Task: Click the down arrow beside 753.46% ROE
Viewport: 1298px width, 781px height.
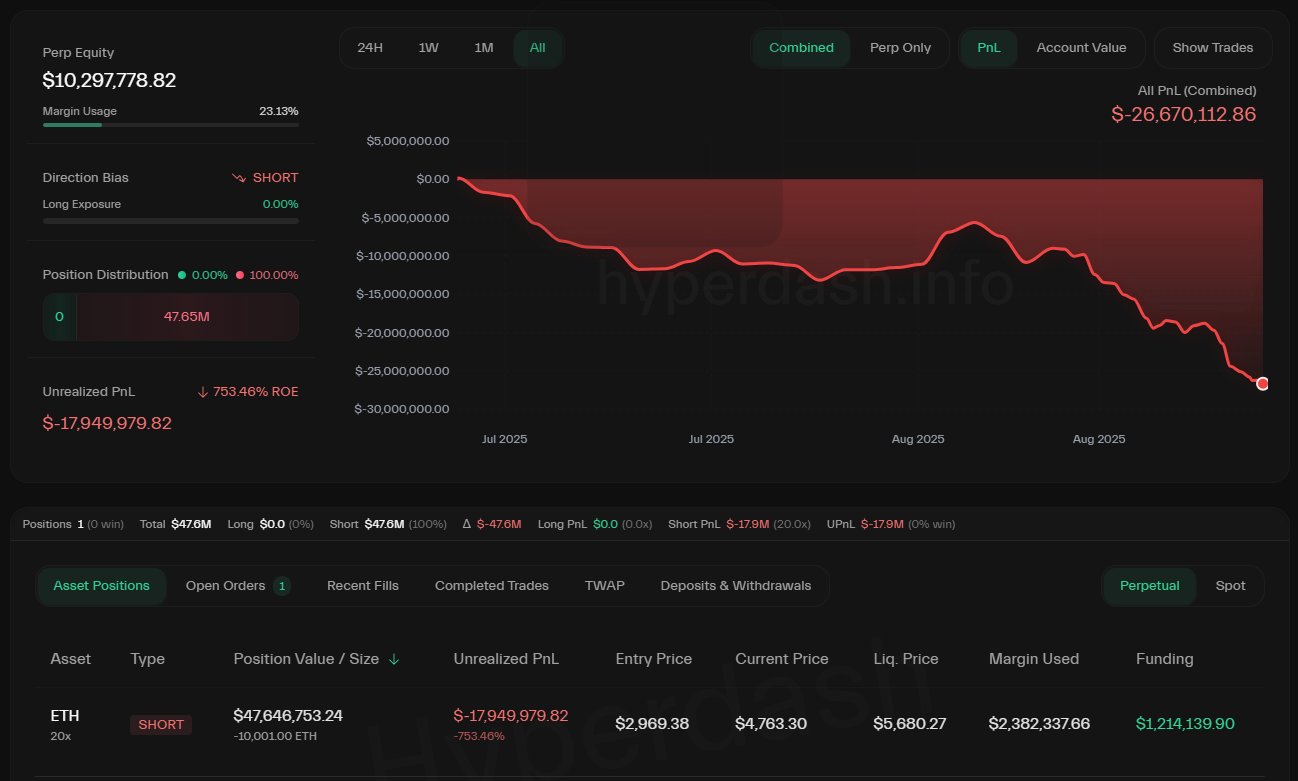Action: coord(203,392)
